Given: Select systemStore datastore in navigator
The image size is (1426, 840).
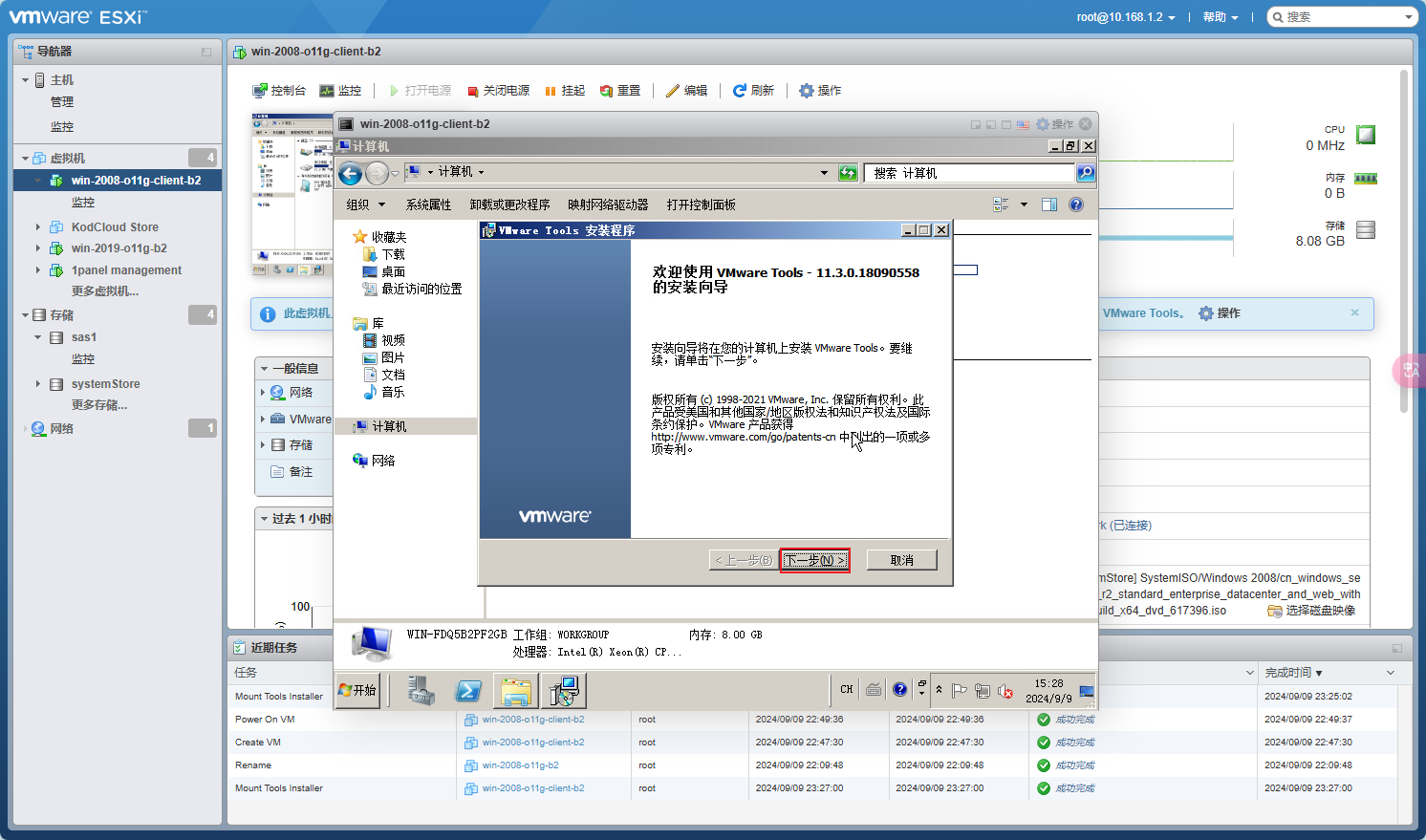Looking at the screenshot, I should [105, 384].
